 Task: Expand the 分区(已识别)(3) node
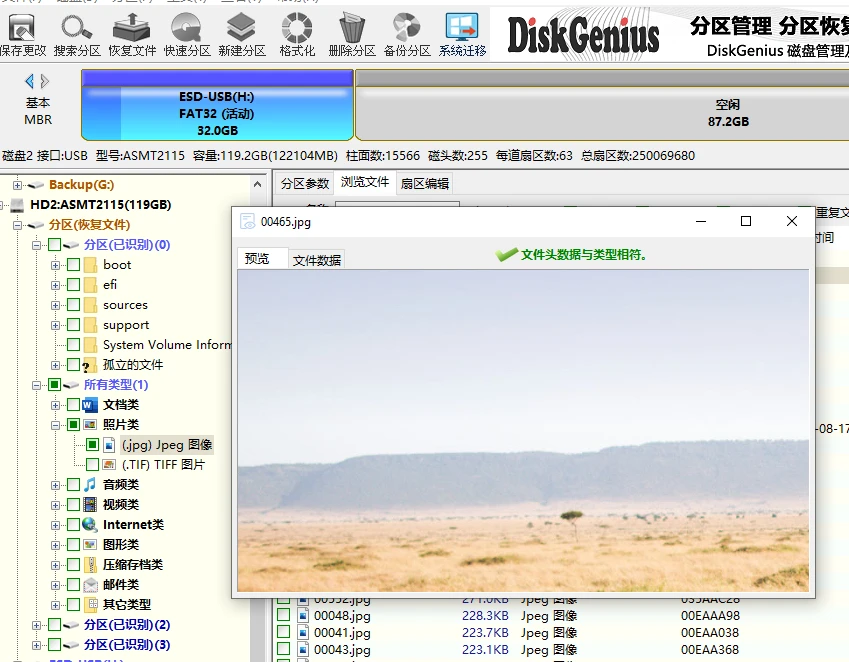click(x=36, y=645)
